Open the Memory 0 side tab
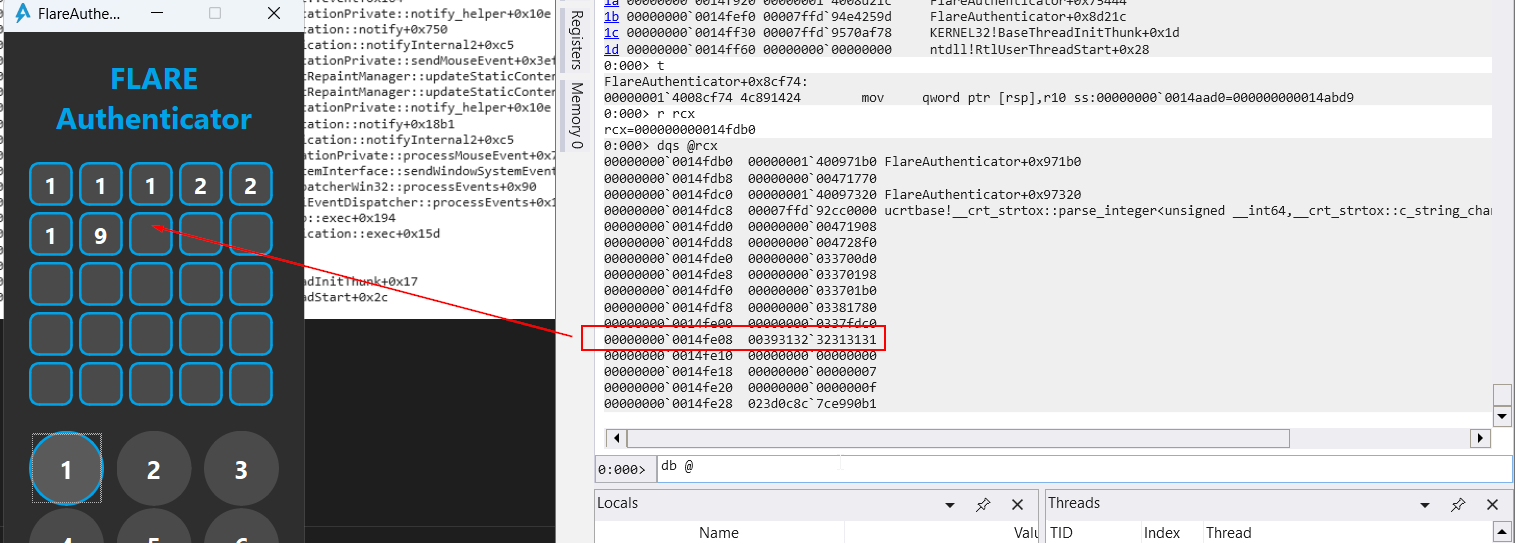The image size is (1515, 543). (576, 116)
